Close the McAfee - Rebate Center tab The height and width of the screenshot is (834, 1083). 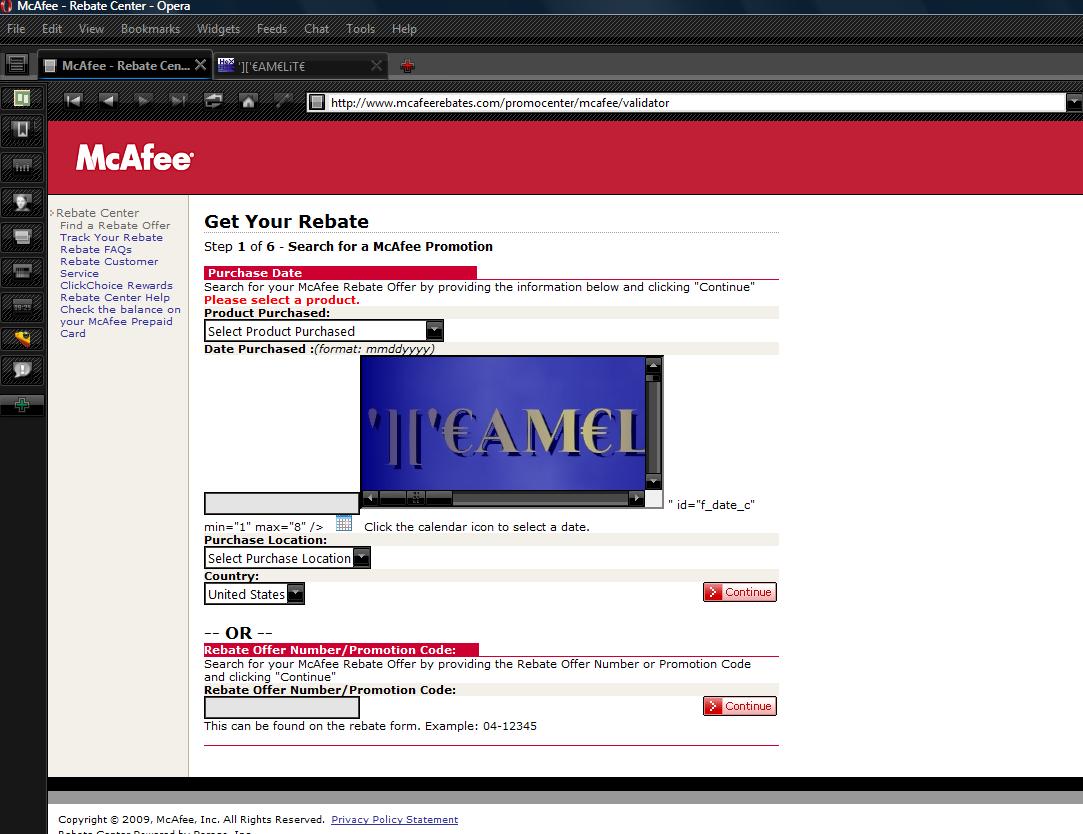click(x=200, y=65)
